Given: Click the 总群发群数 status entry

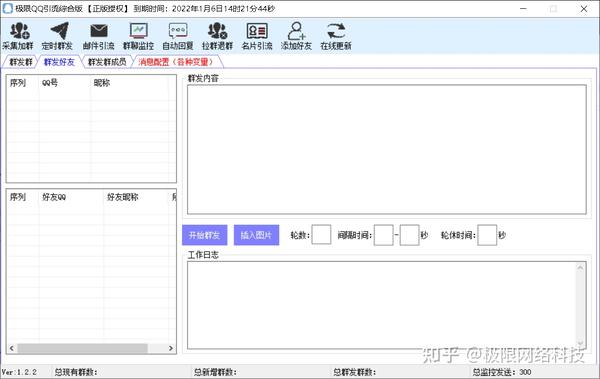Looking at the screenshot, I should coord(354,372).
